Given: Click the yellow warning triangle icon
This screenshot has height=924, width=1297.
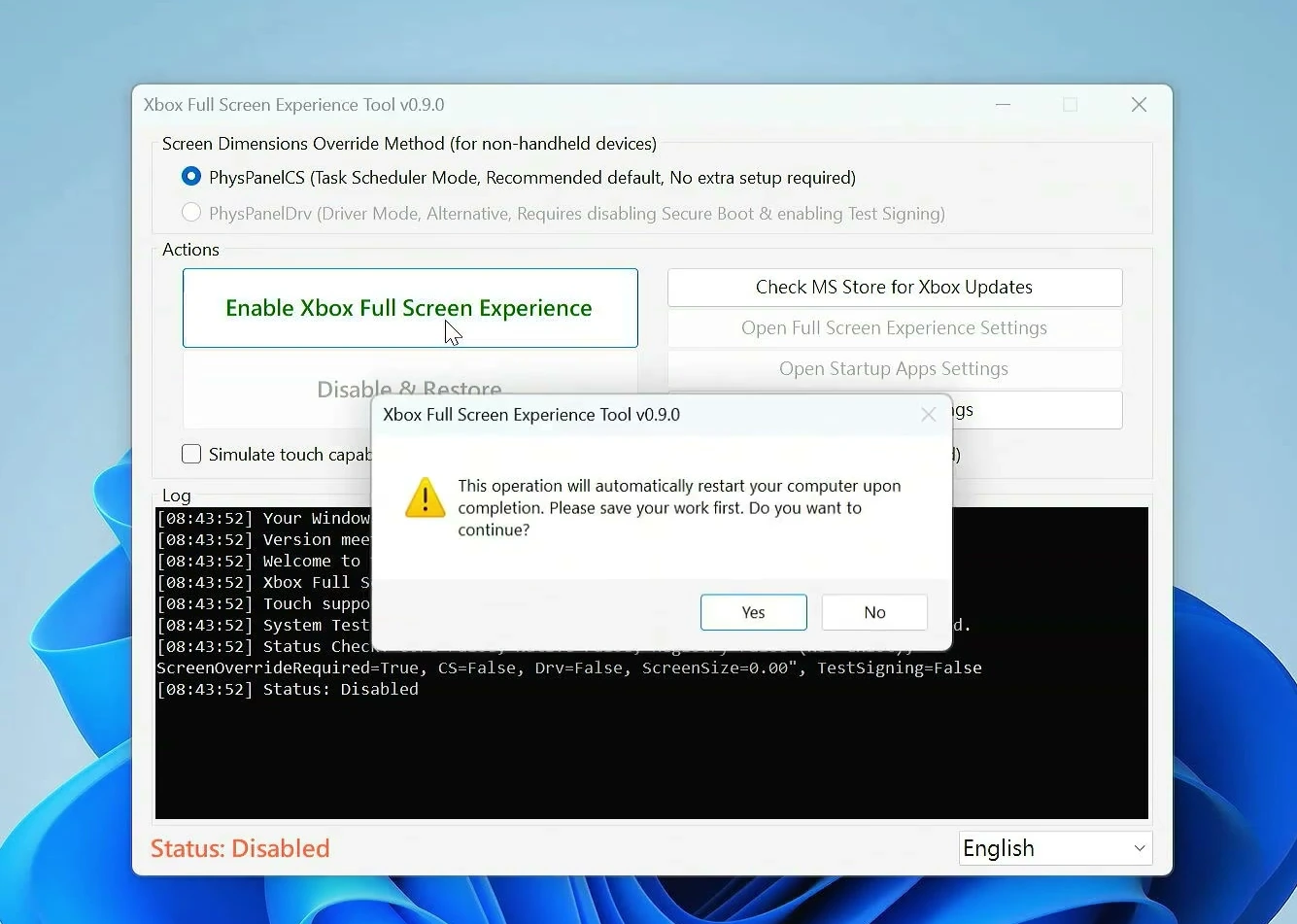Looking at the screenshot, I should (426, 496).
